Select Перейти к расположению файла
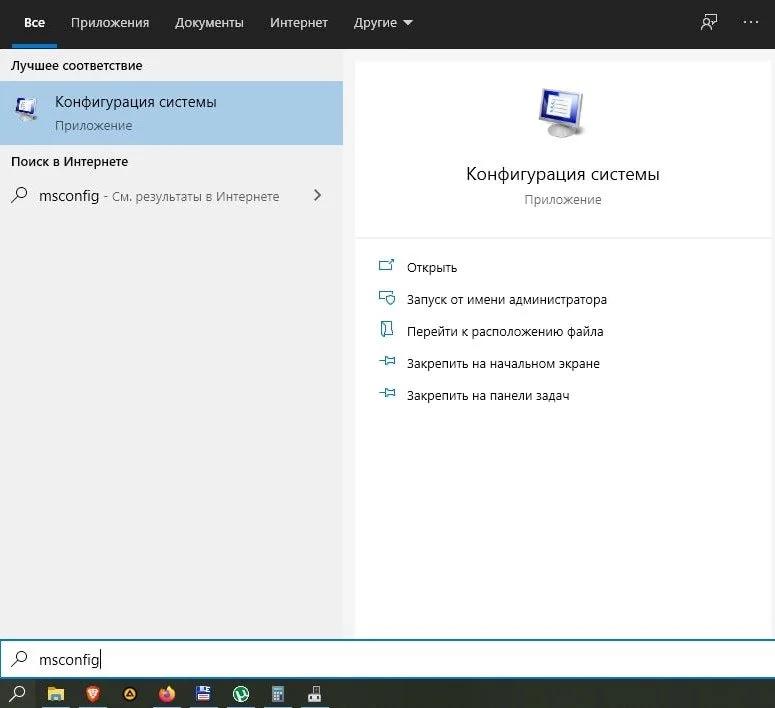Screen dimensions: 775x708 coord(505,332)
